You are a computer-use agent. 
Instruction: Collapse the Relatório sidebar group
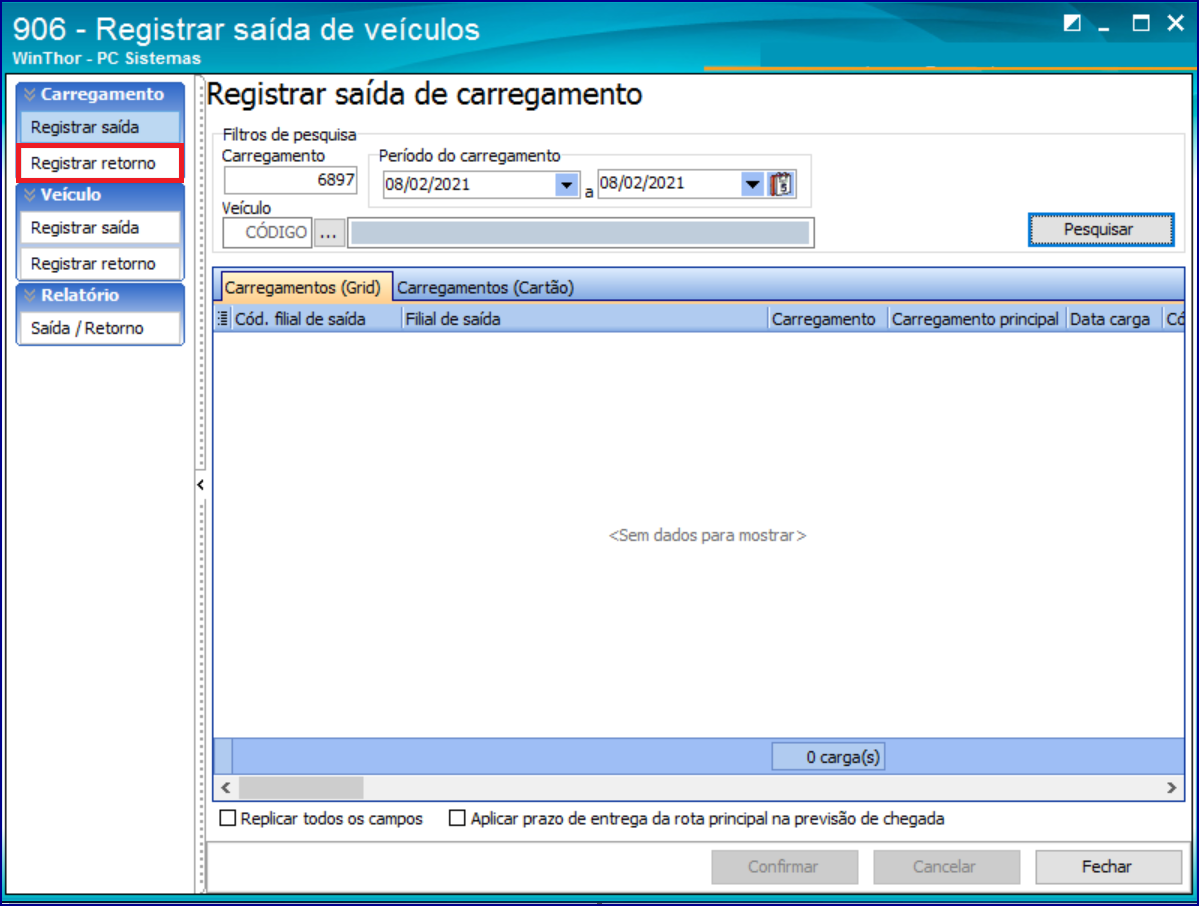pyautogui.click(x=100, y=295)
